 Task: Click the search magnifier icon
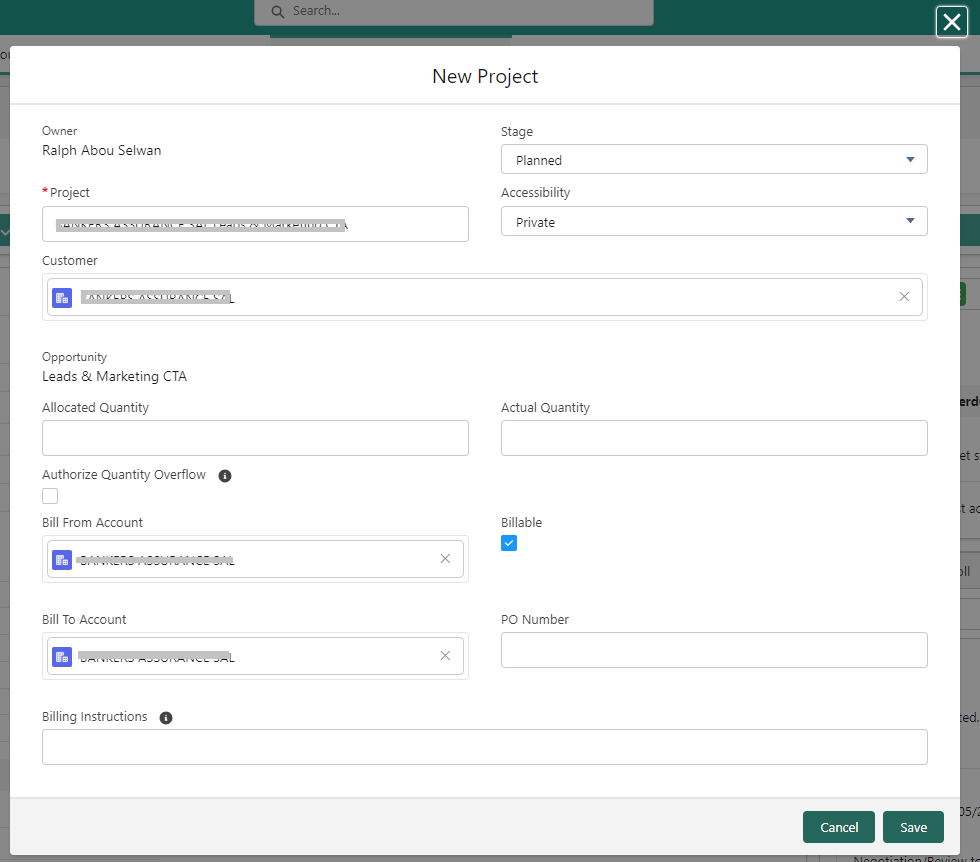[x=278, y=11]
